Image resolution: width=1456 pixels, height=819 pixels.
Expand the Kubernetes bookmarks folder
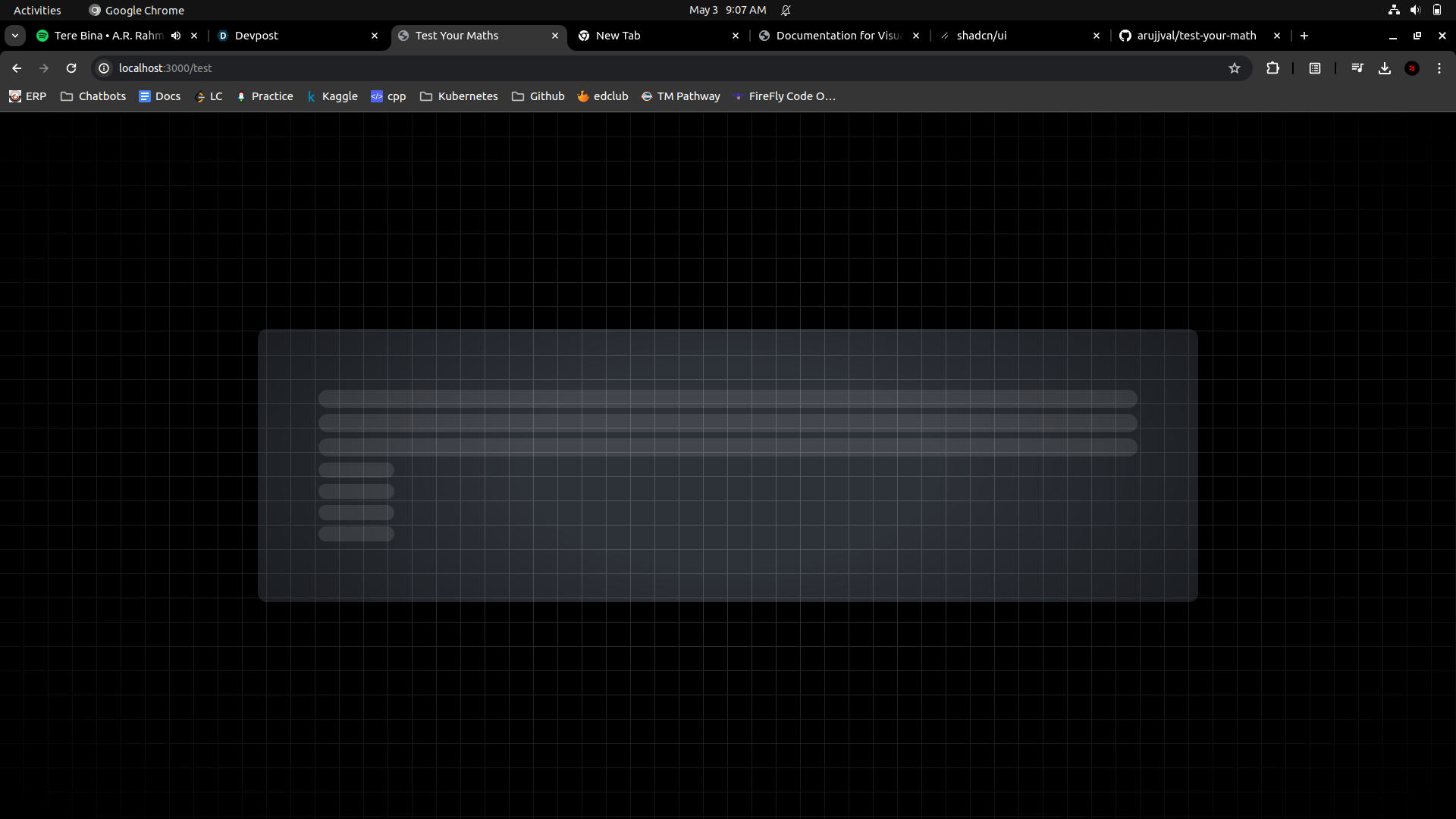[x=459, y=96]
